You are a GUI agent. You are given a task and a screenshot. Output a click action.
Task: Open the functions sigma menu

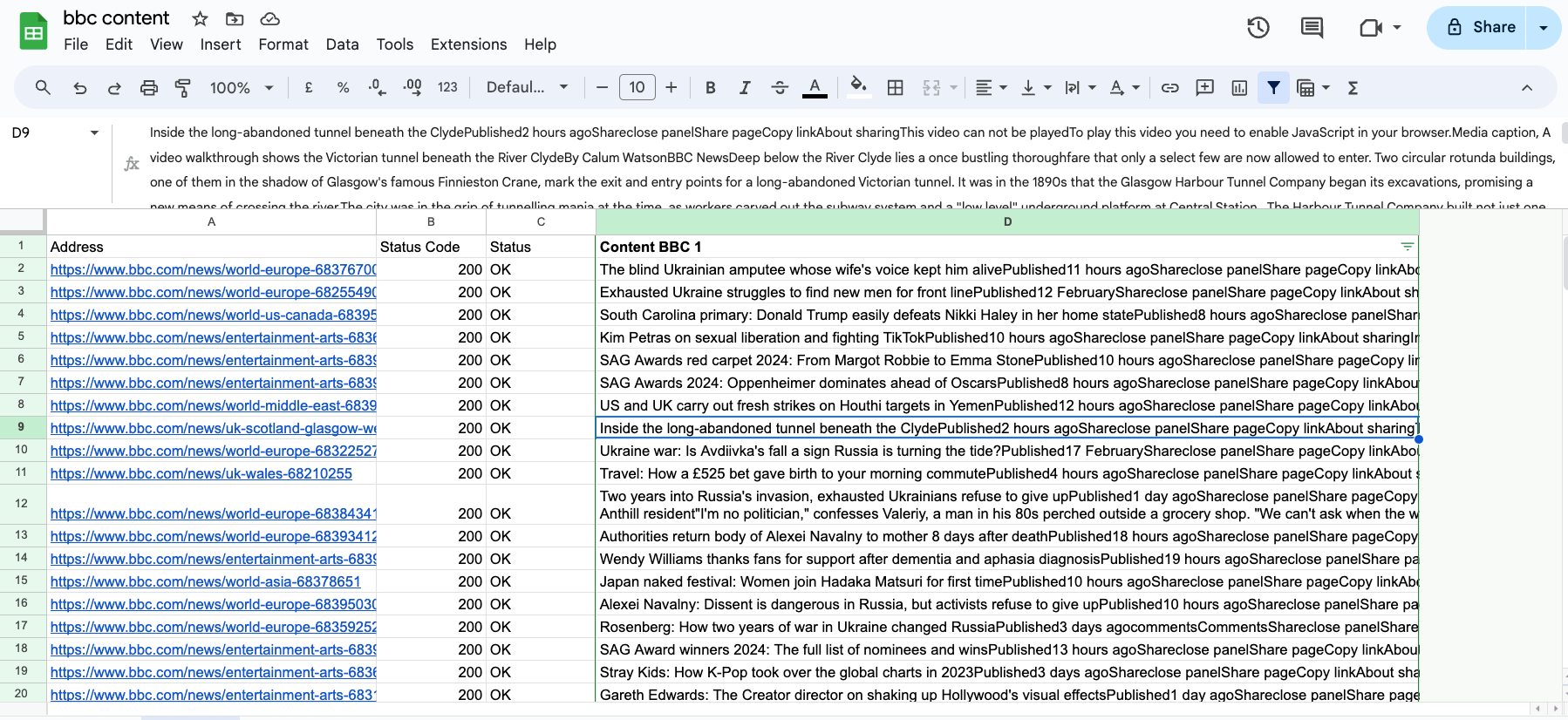click(x=1353, y=87)
